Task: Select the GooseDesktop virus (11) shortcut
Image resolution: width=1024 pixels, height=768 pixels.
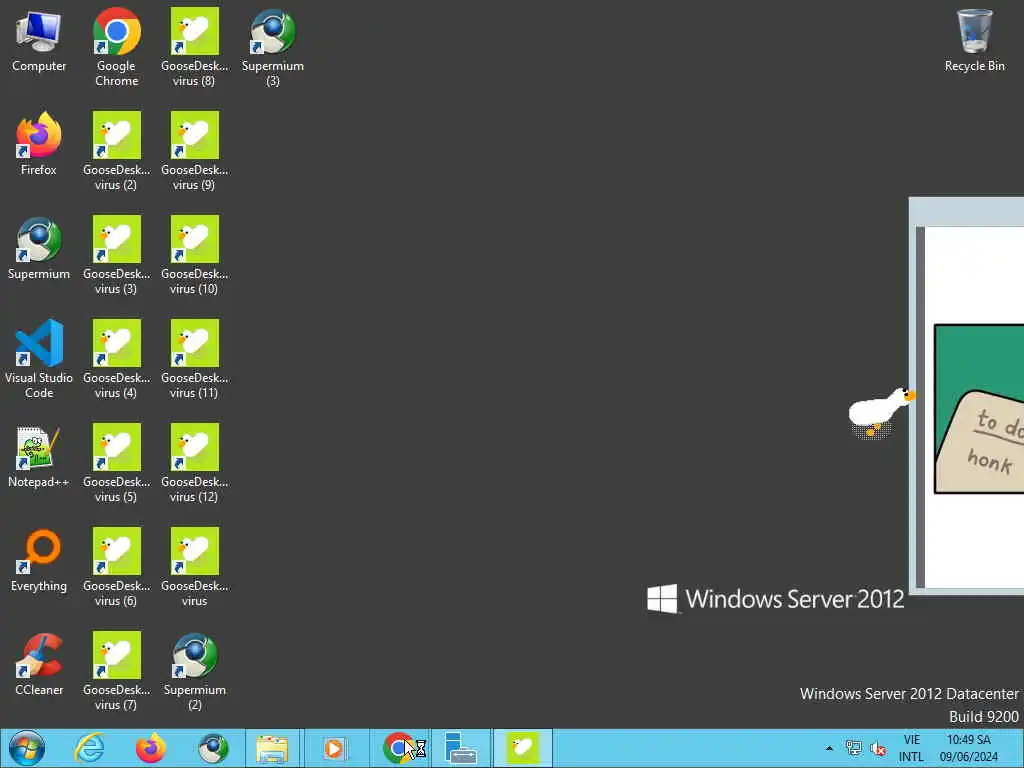Action: point(195,359)
